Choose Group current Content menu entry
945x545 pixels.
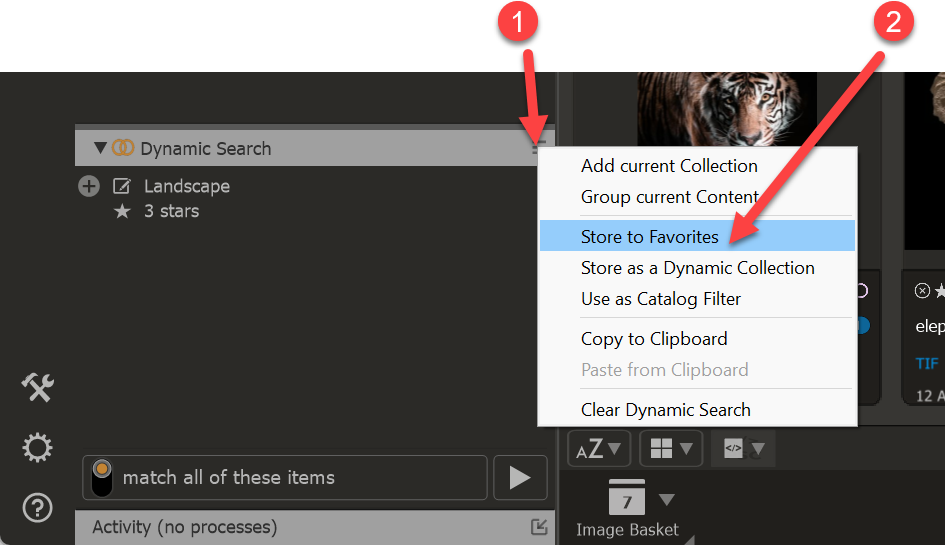tap(697, 197)
